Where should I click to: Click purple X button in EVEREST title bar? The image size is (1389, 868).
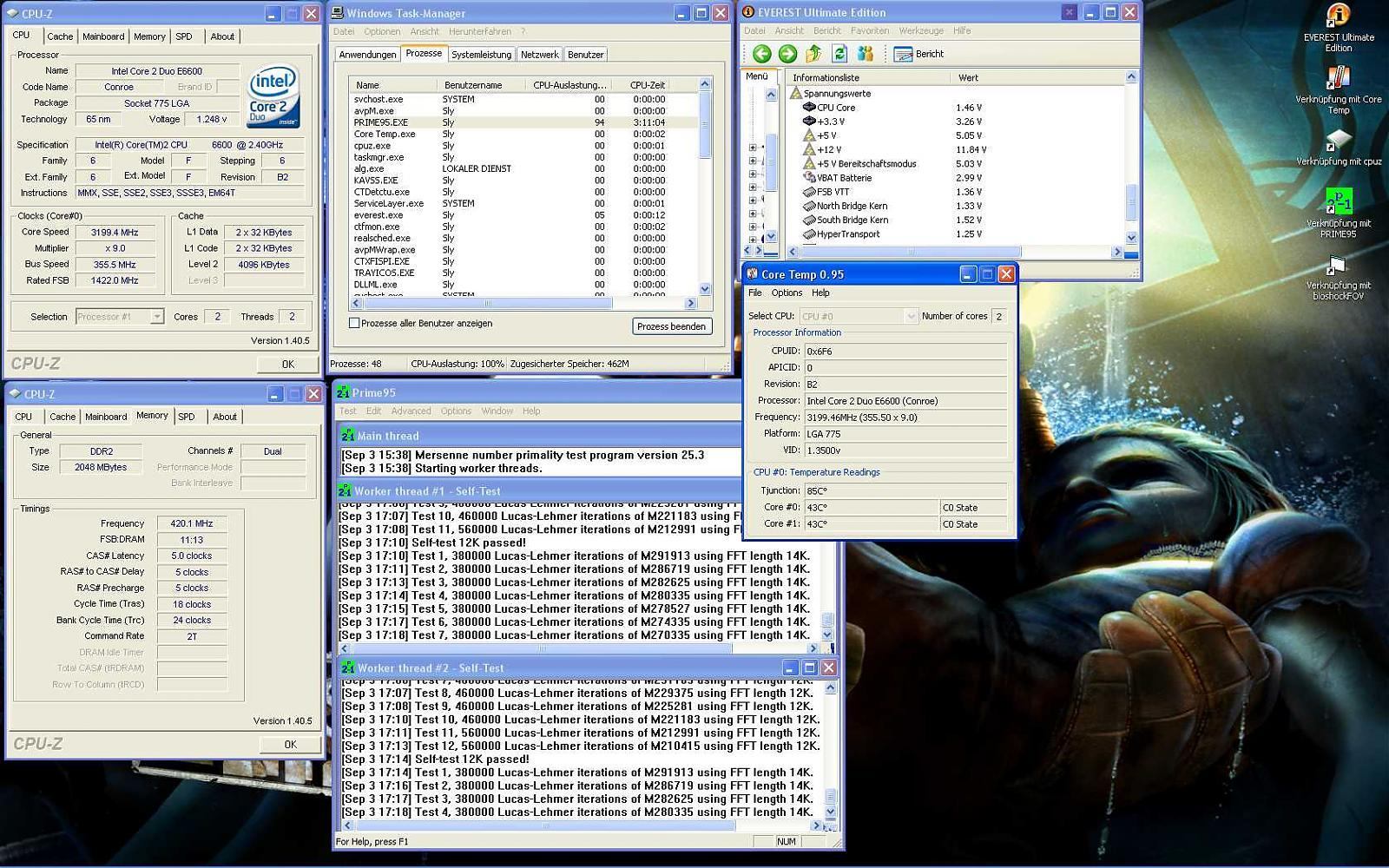[1070, 12]
